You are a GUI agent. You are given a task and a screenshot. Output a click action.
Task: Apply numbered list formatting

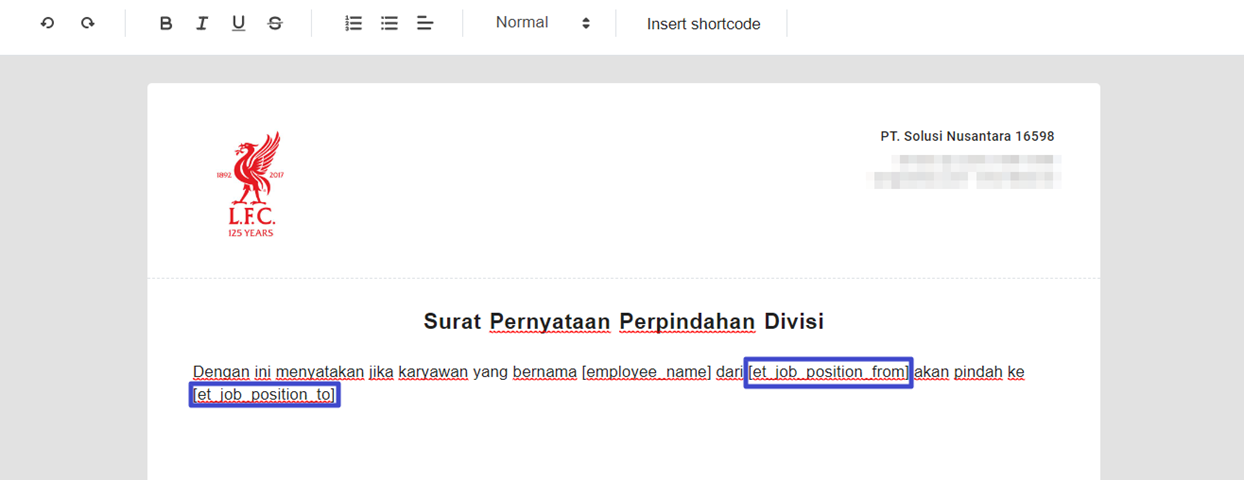pos(353,23)
